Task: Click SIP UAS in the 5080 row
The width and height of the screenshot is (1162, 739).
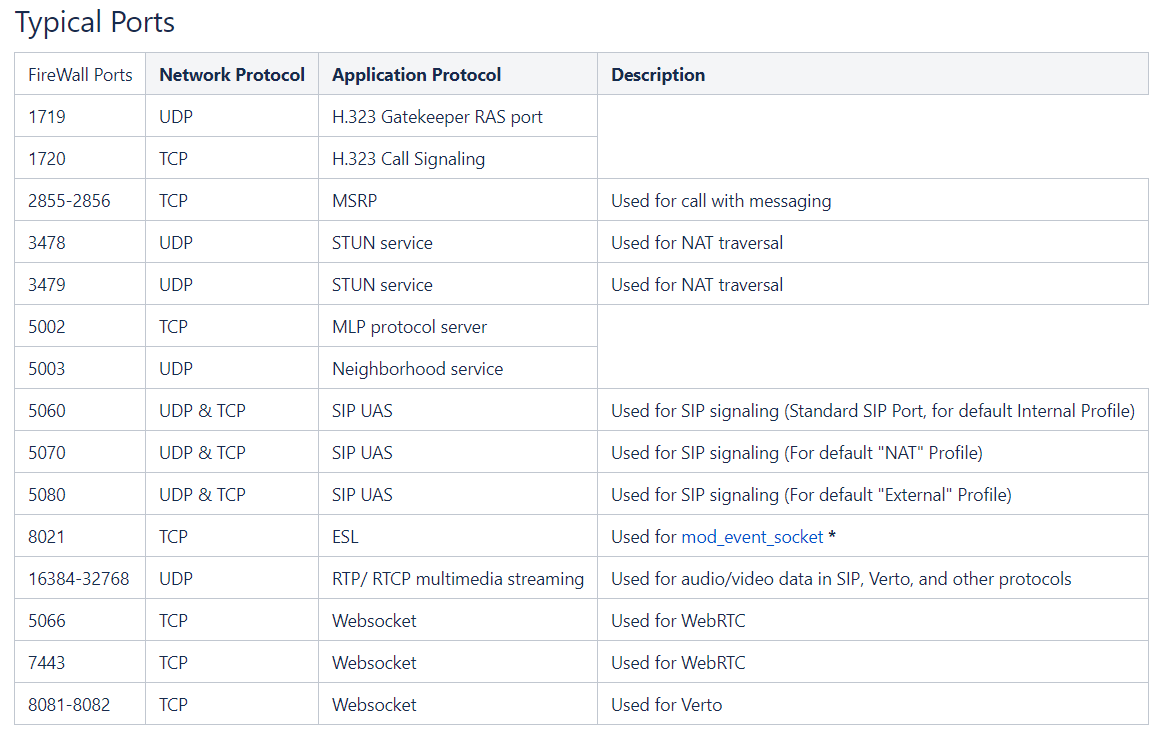Action: 458,494
